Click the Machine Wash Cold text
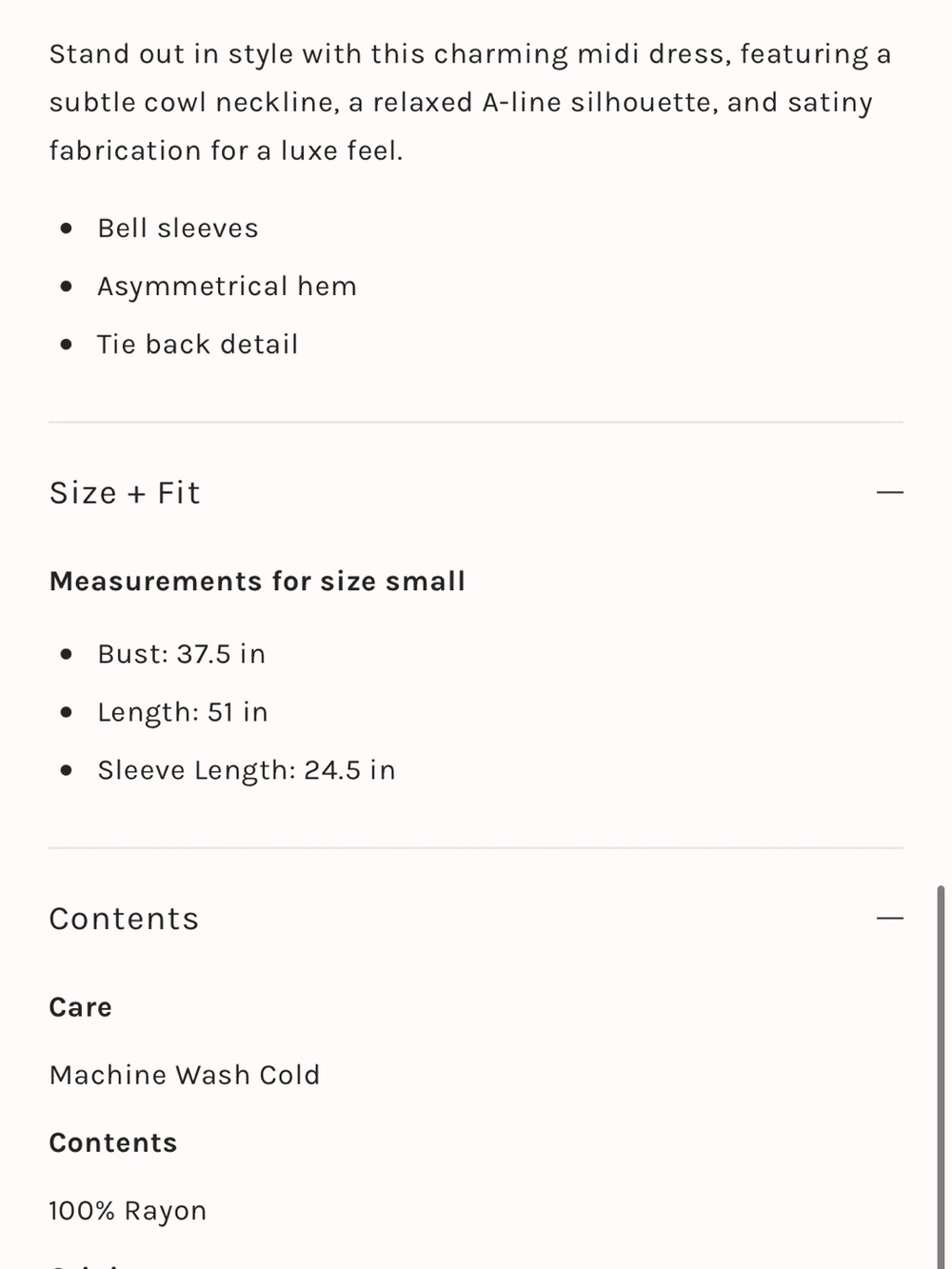The height and width of the screenshot is (1269, 952). pos(185,1075)
